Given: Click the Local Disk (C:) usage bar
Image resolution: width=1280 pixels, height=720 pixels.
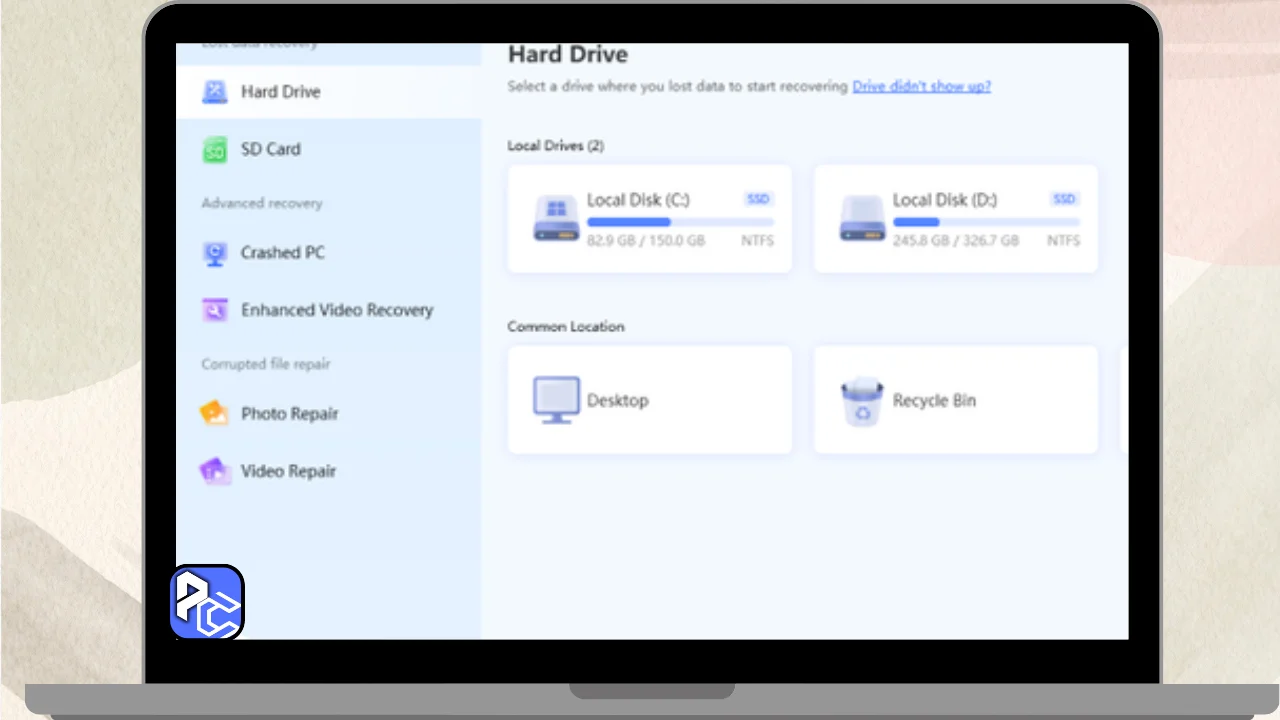Looking at the screenshot, I should pos(680,222).
